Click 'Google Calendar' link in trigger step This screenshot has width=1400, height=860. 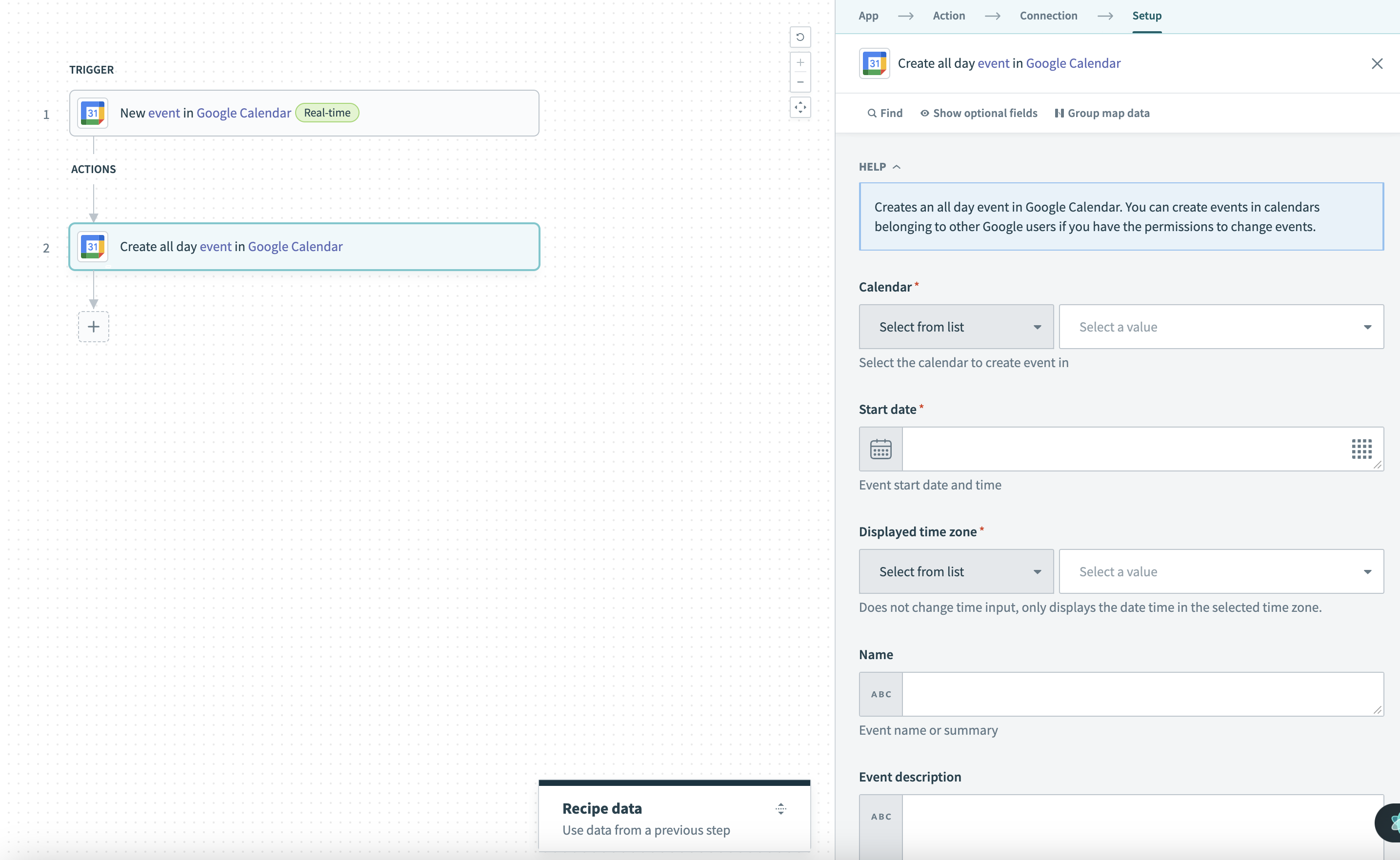pyautogui.click(x=243, y=113)
